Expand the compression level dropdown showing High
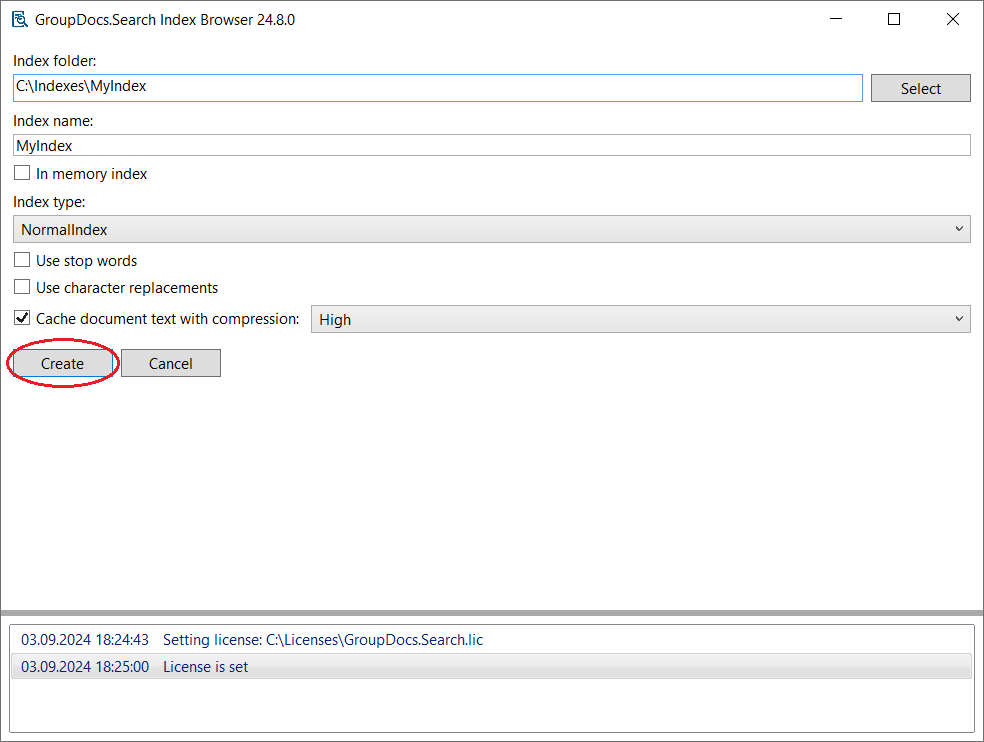The image size is (984, 742). (640, 319)
